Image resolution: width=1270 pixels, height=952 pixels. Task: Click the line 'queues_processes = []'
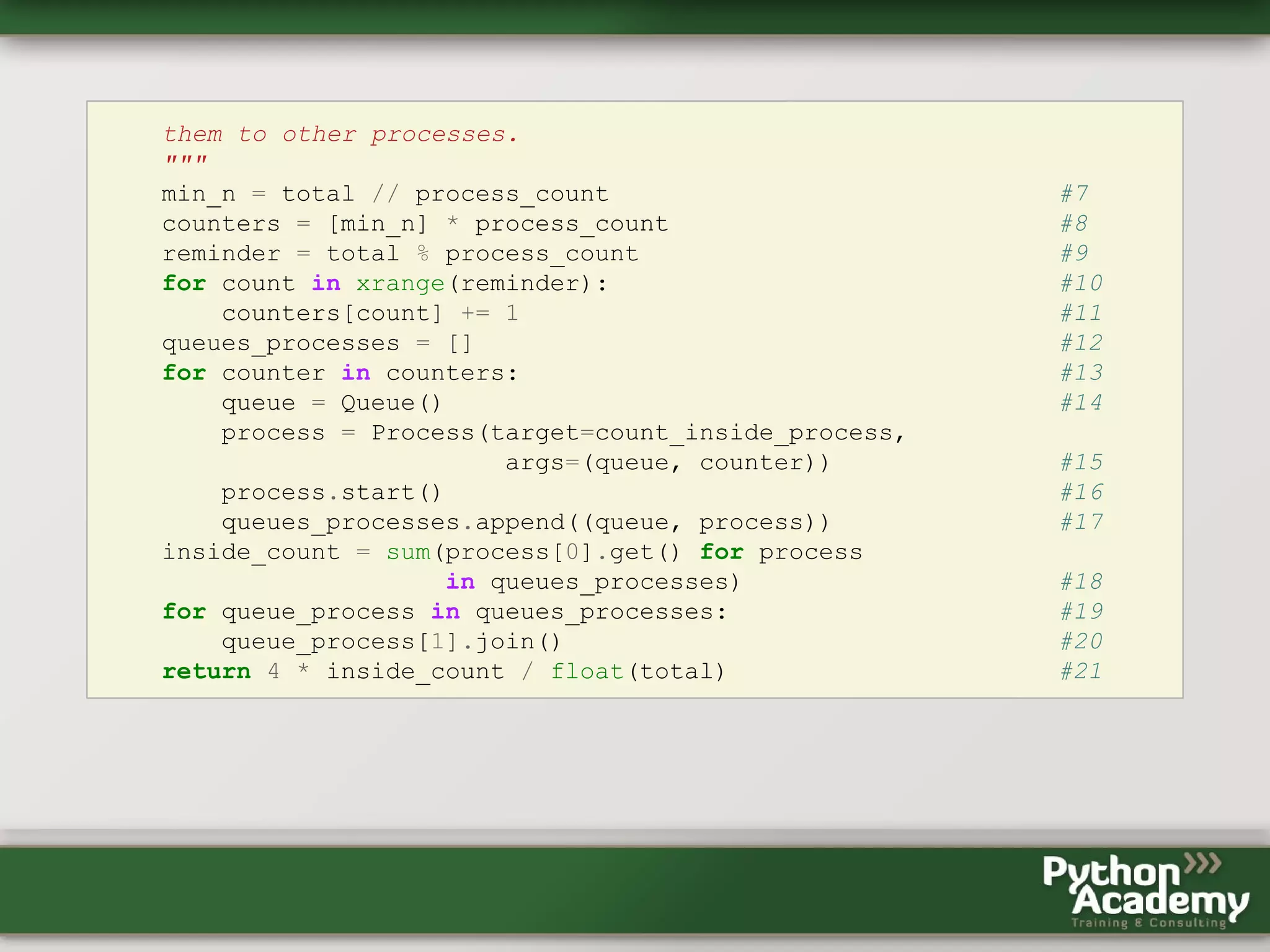coord(317,343)
